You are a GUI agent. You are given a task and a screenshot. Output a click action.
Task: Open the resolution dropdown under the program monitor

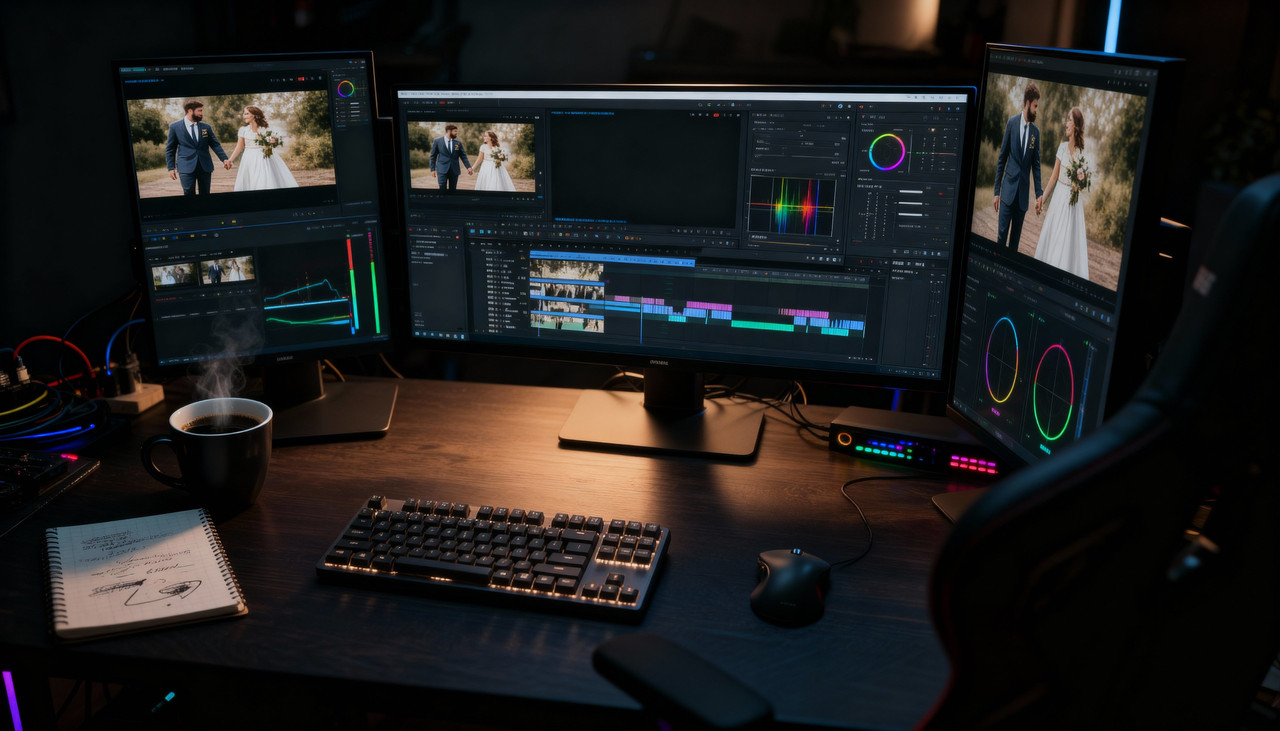click(x=726, y=231)
